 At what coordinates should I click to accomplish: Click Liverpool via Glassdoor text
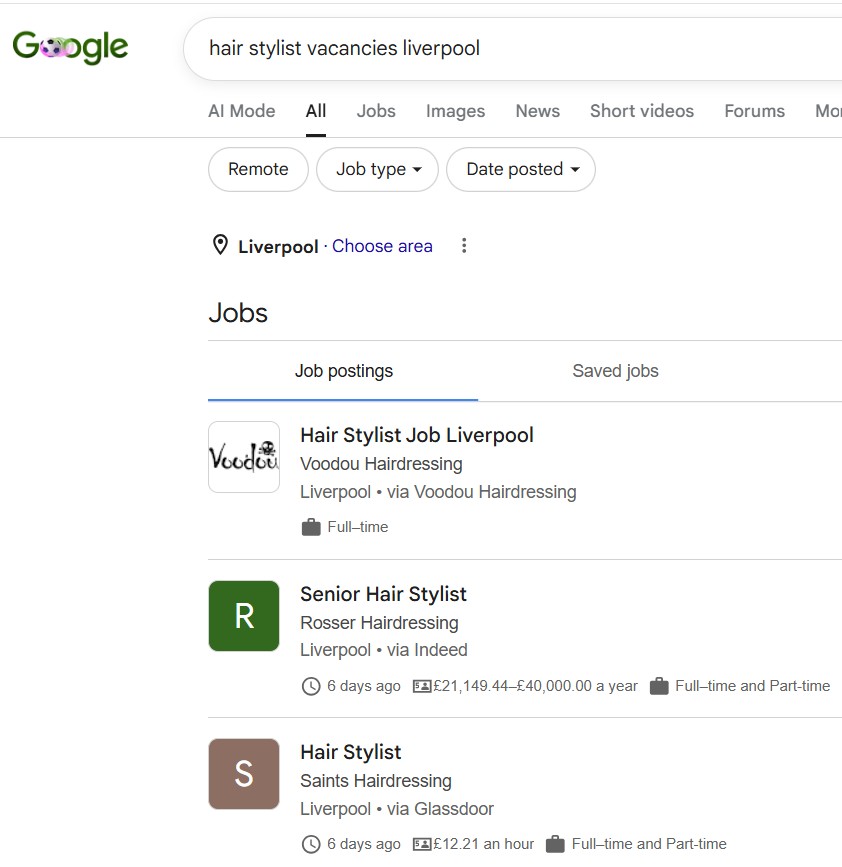tap(397, 809)
